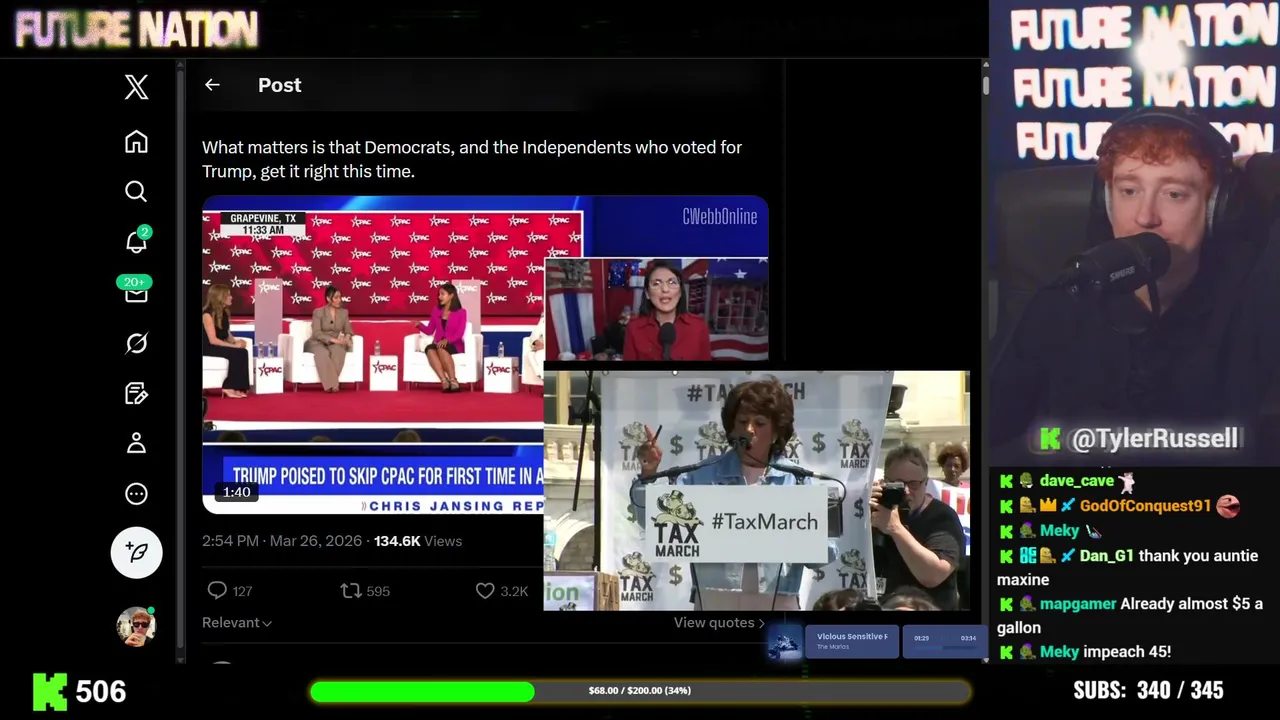Screen dimensions: 1280x720
Task: Click the Kick viewer count 506
Action: point(101,691)
